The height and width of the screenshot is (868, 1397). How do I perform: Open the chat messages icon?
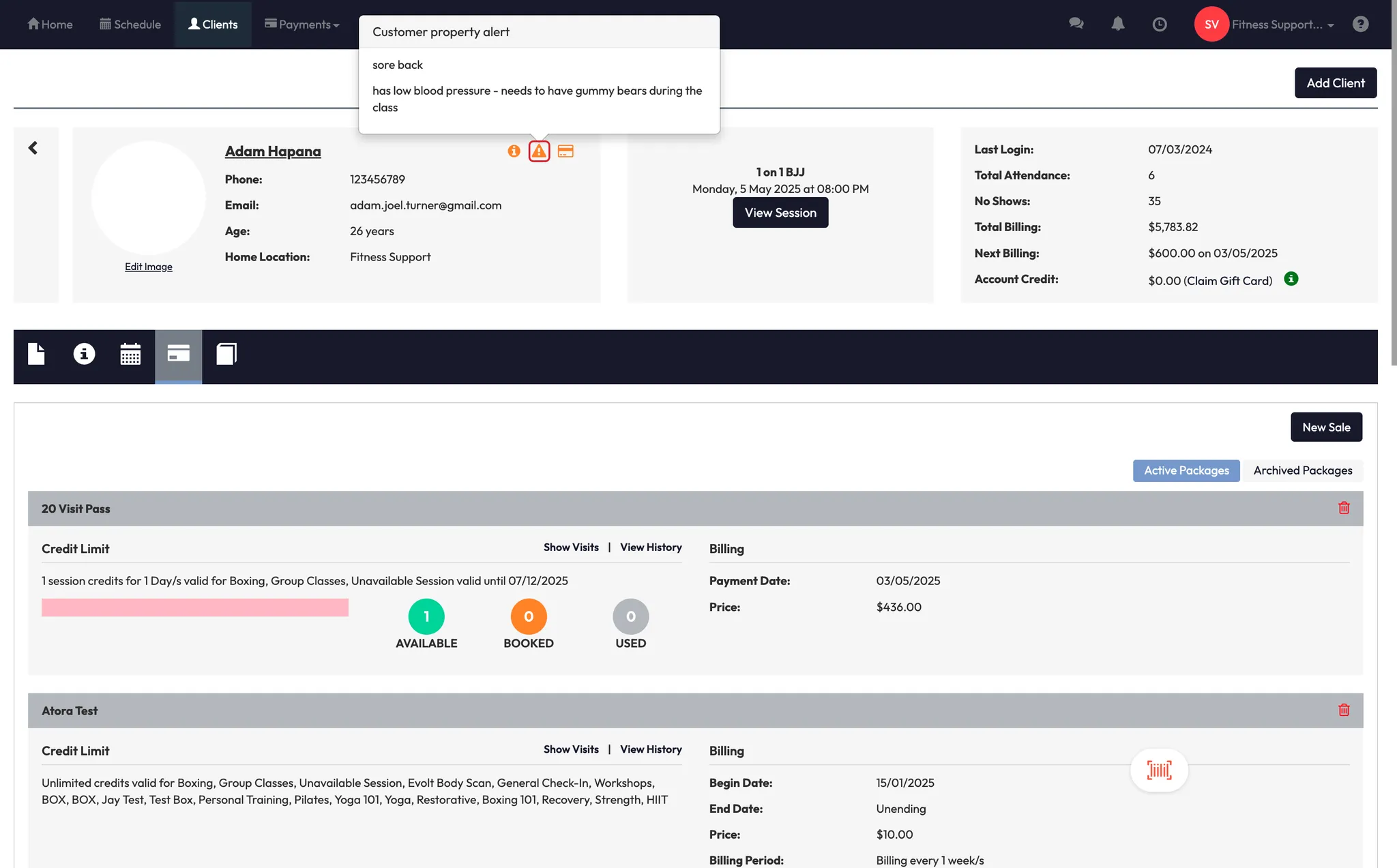(1076, 24)
